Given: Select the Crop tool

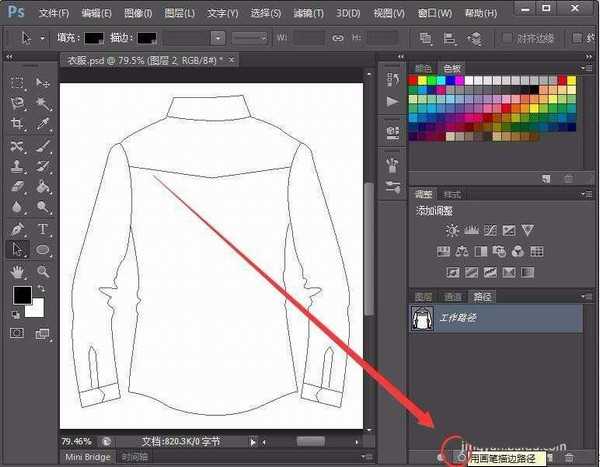Looking at the screenshot, I should 18,124.
